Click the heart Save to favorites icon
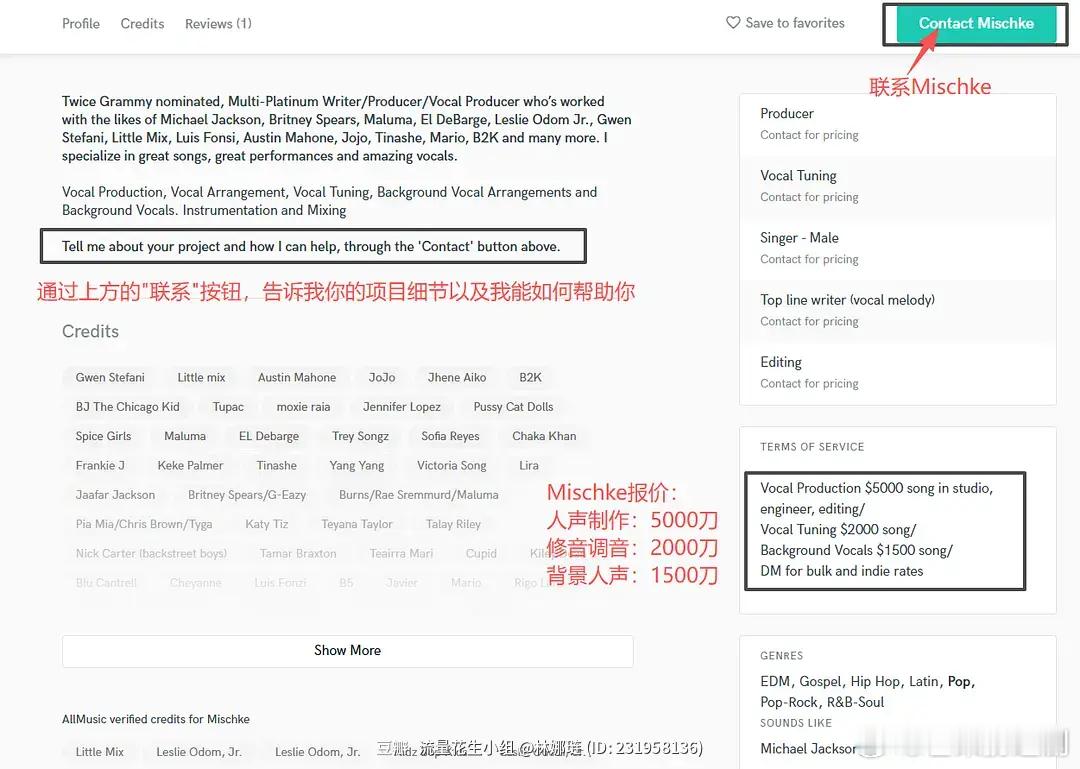The height and width of the screenshot is (769, 1080). tap(733, 23)
